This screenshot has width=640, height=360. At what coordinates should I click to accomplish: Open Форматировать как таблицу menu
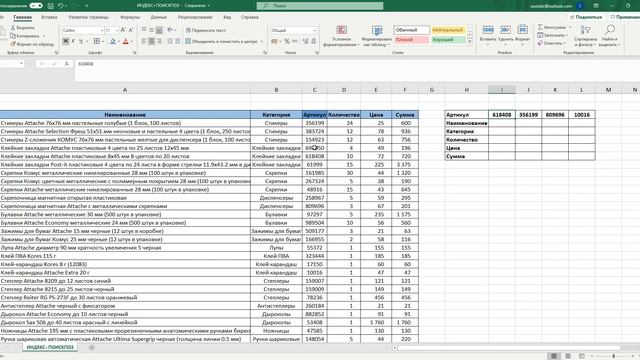377,36
